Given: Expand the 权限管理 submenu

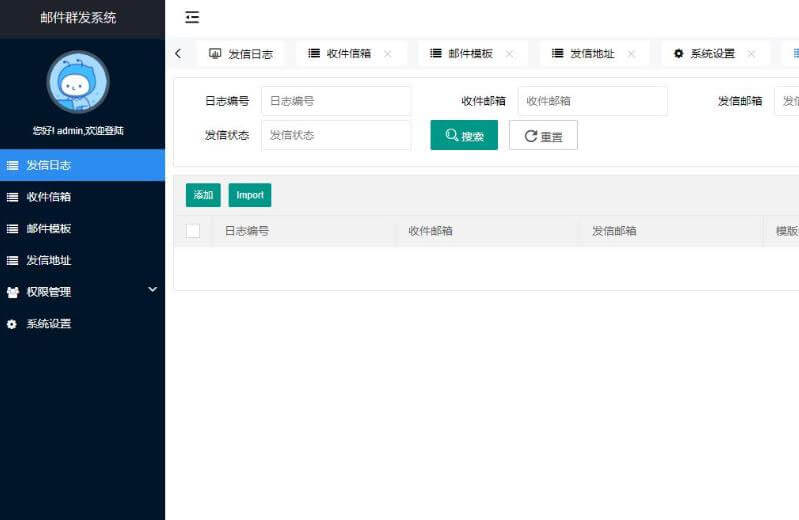Looking at the screenshot, I should coord(80,292).
